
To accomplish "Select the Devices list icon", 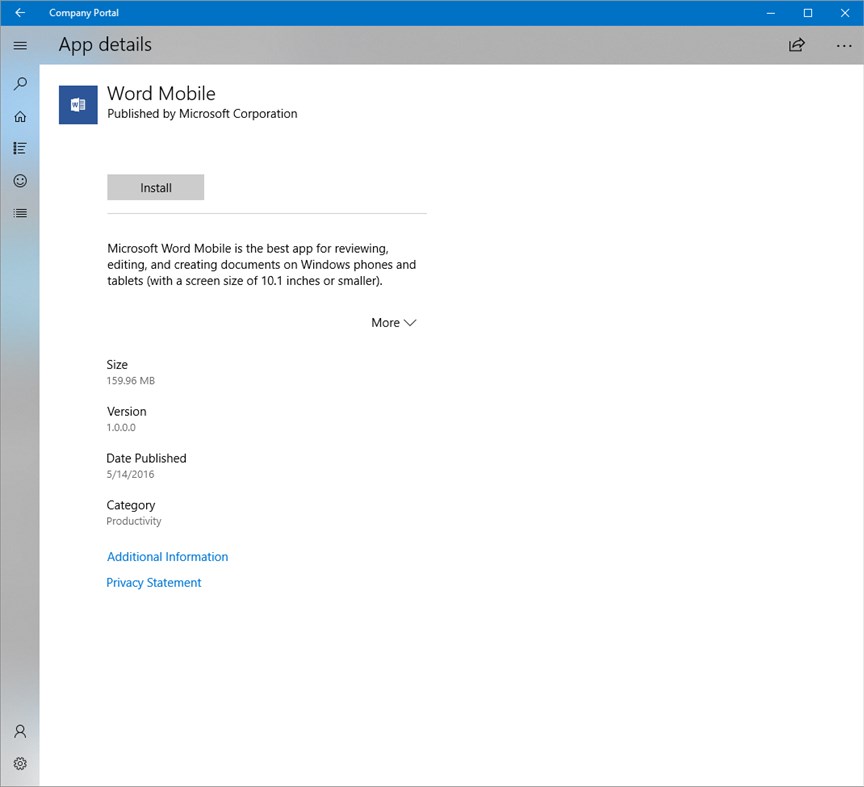I will 20,213.
